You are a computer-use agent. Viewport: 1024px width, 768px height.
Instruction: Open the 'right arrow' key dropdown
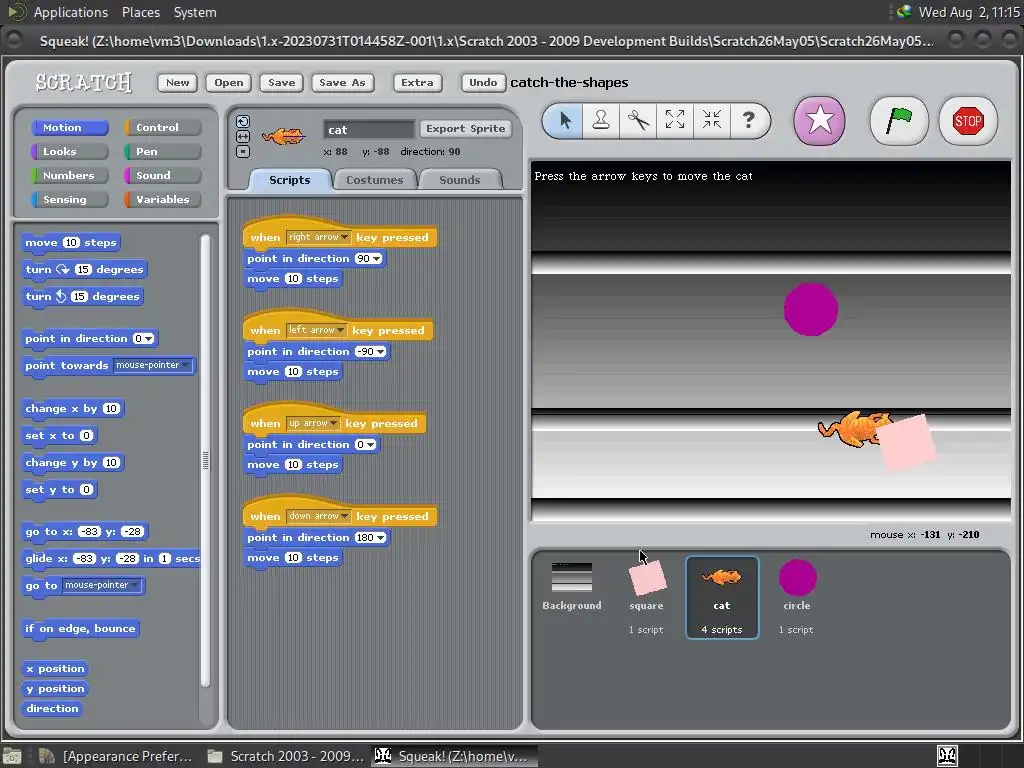click(318, 238)
